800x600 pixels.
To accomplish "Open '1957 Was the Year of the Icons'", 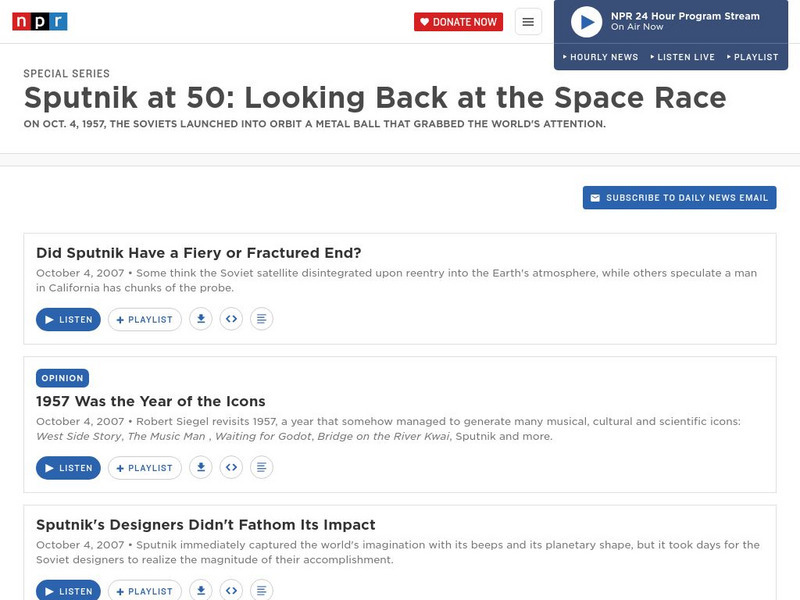I will (x=151, y=402).
